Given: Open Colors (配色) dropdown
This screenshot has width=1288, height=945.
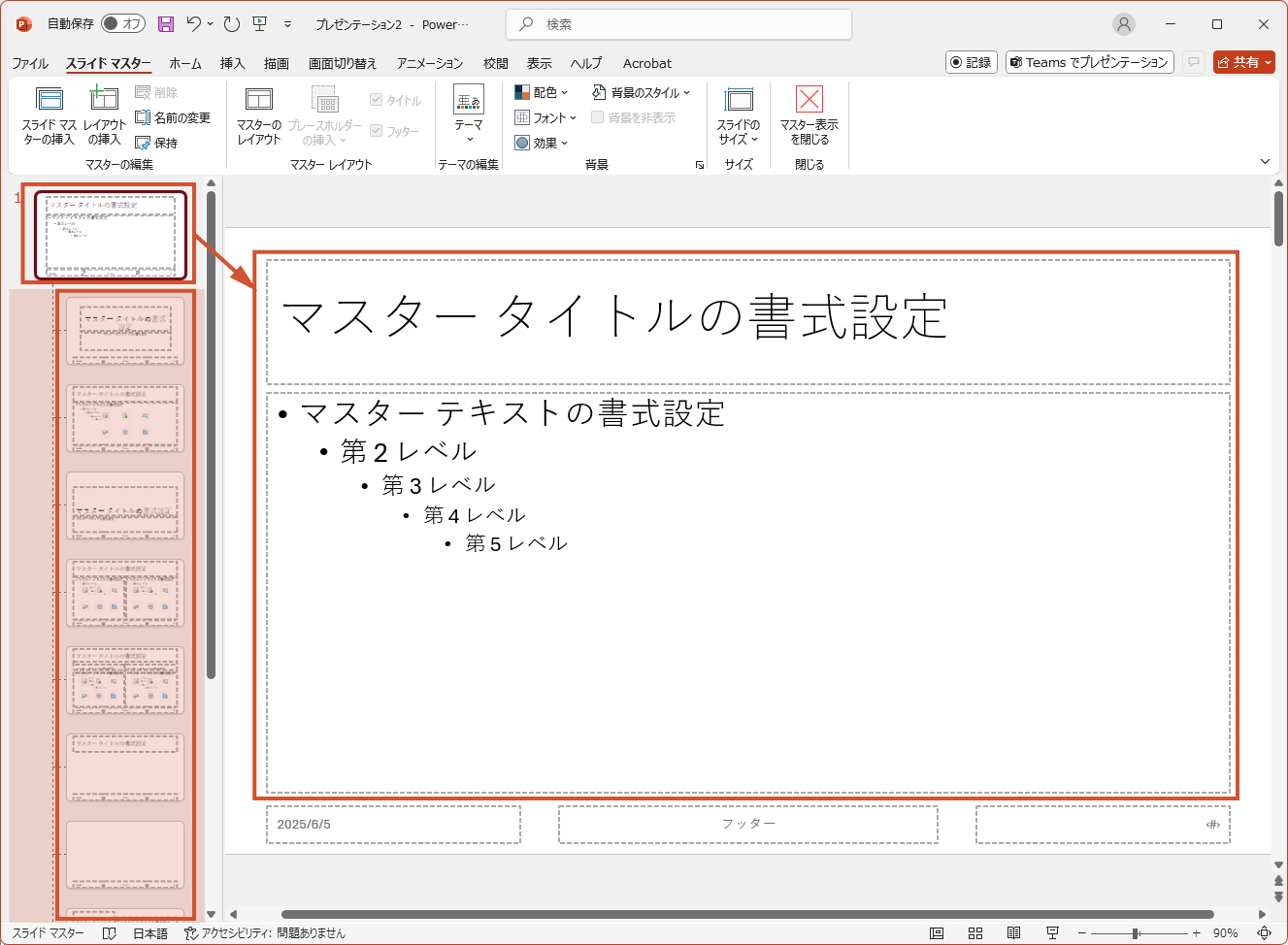Looking at the screenshot, I should [x=541, y=92].
